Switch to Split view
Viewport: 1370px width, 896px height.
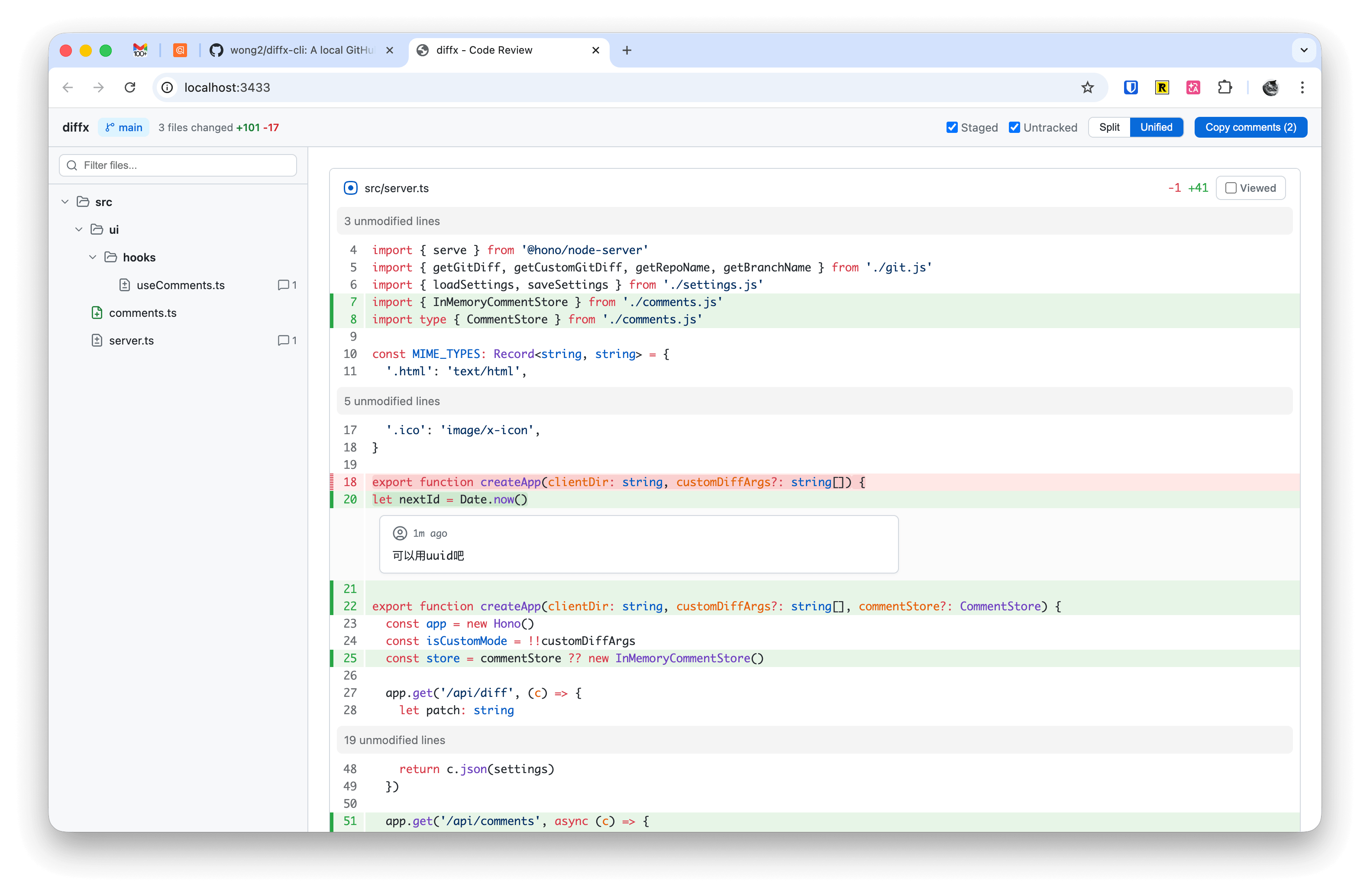(1109, 127)
